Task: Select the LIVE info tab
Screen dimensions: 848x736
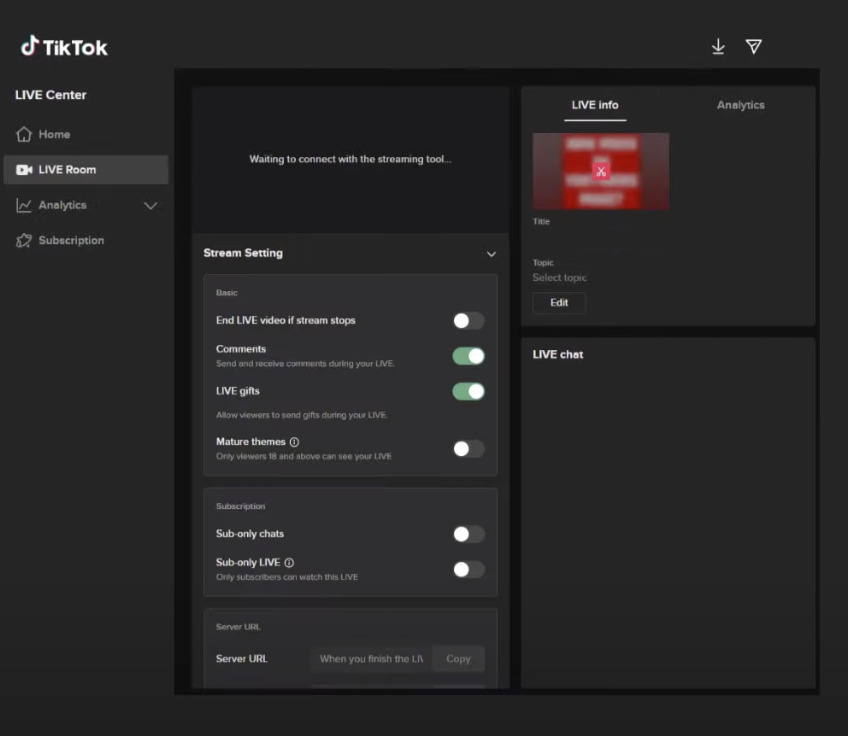Action: (595, 105)
